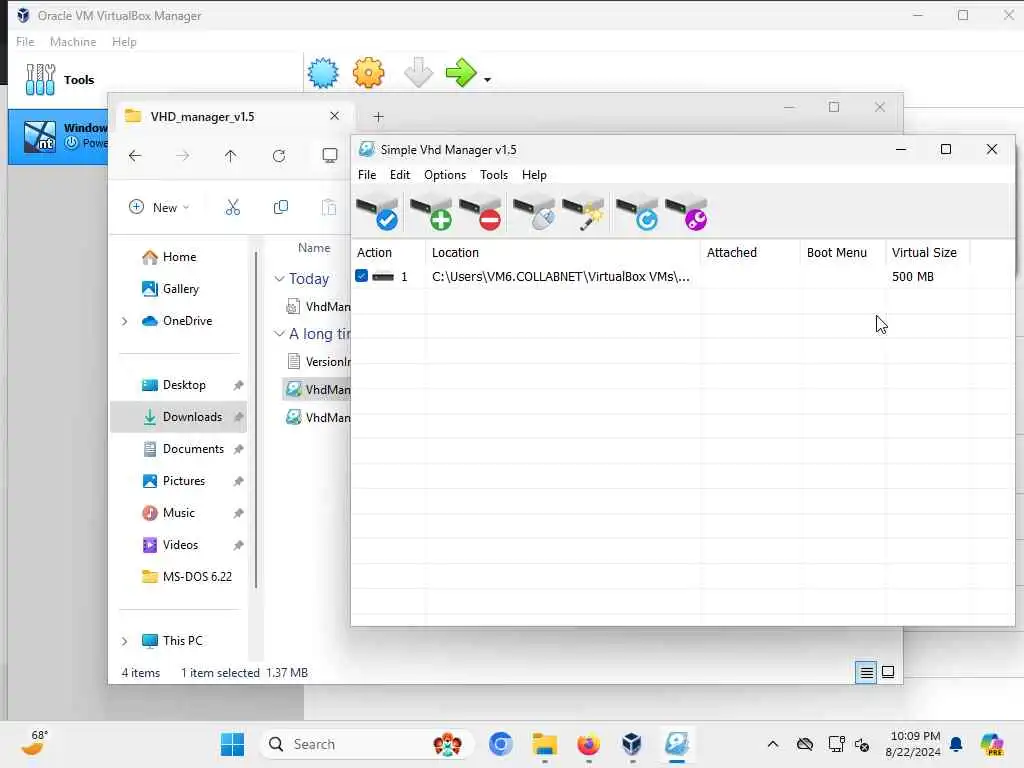This screenshot has width=1024, height=768.
Task: Open the New dropdown in Explorer
Action: pyautogui.click(x=159, y=208)
